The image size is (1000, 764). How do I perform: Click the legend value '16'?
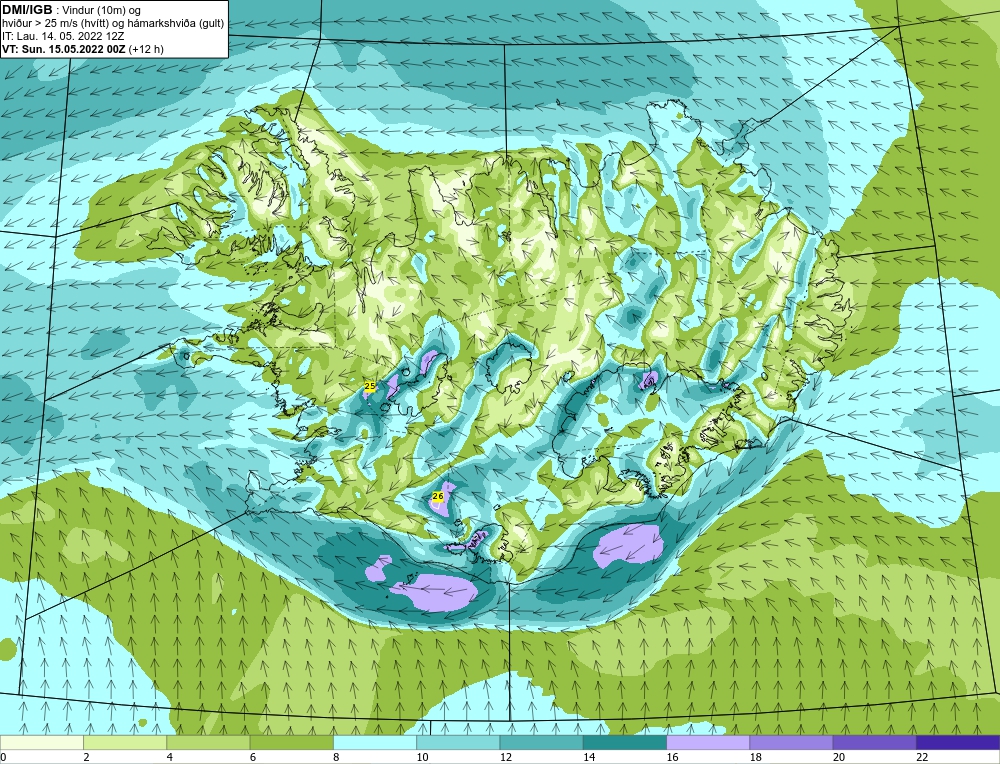[672, 757]
